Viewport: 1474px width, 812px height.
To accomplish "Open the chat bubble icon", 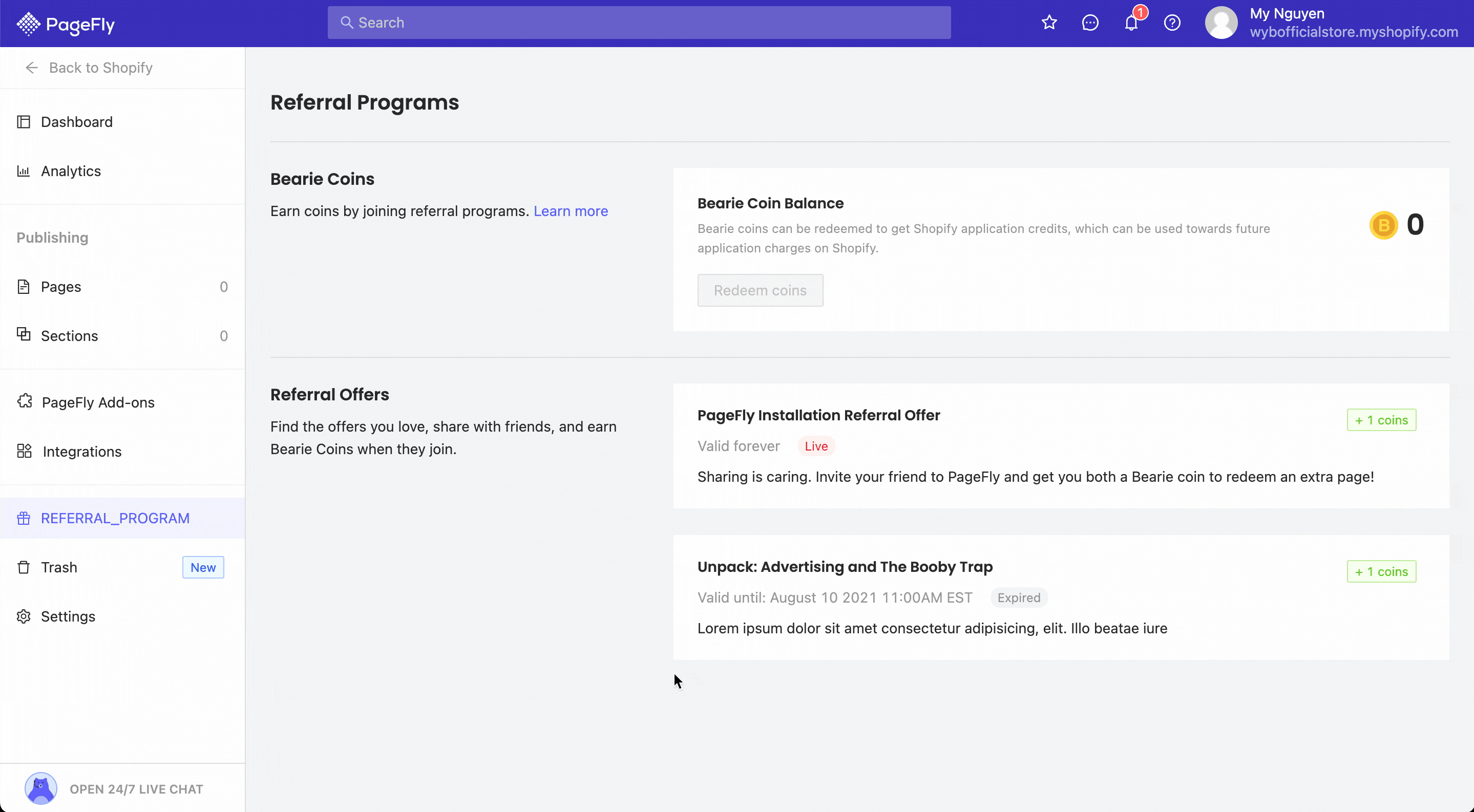I will (x=1090, y=23).
